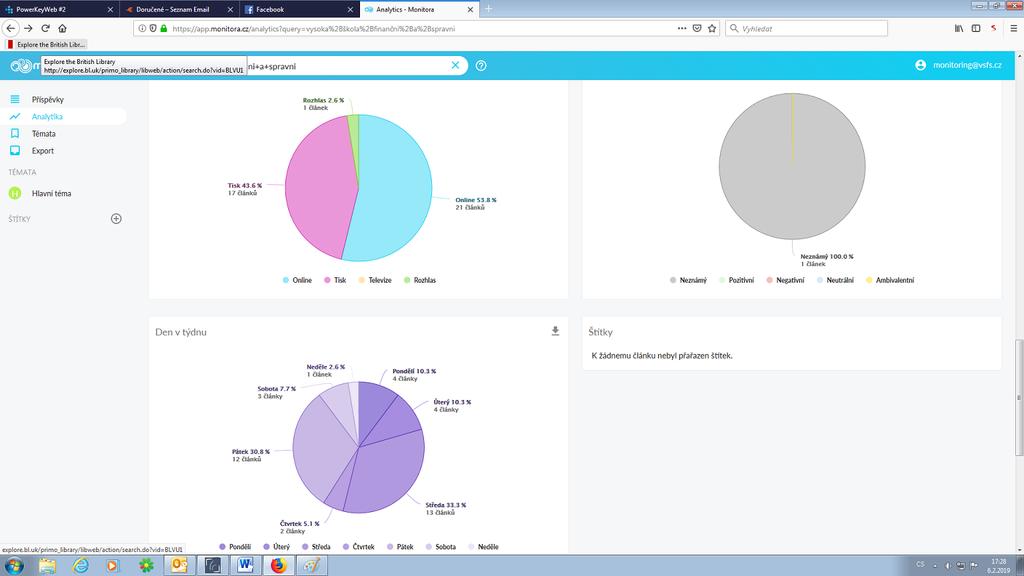Open a new browser tab
Viewport: 1024px width, 576px height.
pos(488,9)
